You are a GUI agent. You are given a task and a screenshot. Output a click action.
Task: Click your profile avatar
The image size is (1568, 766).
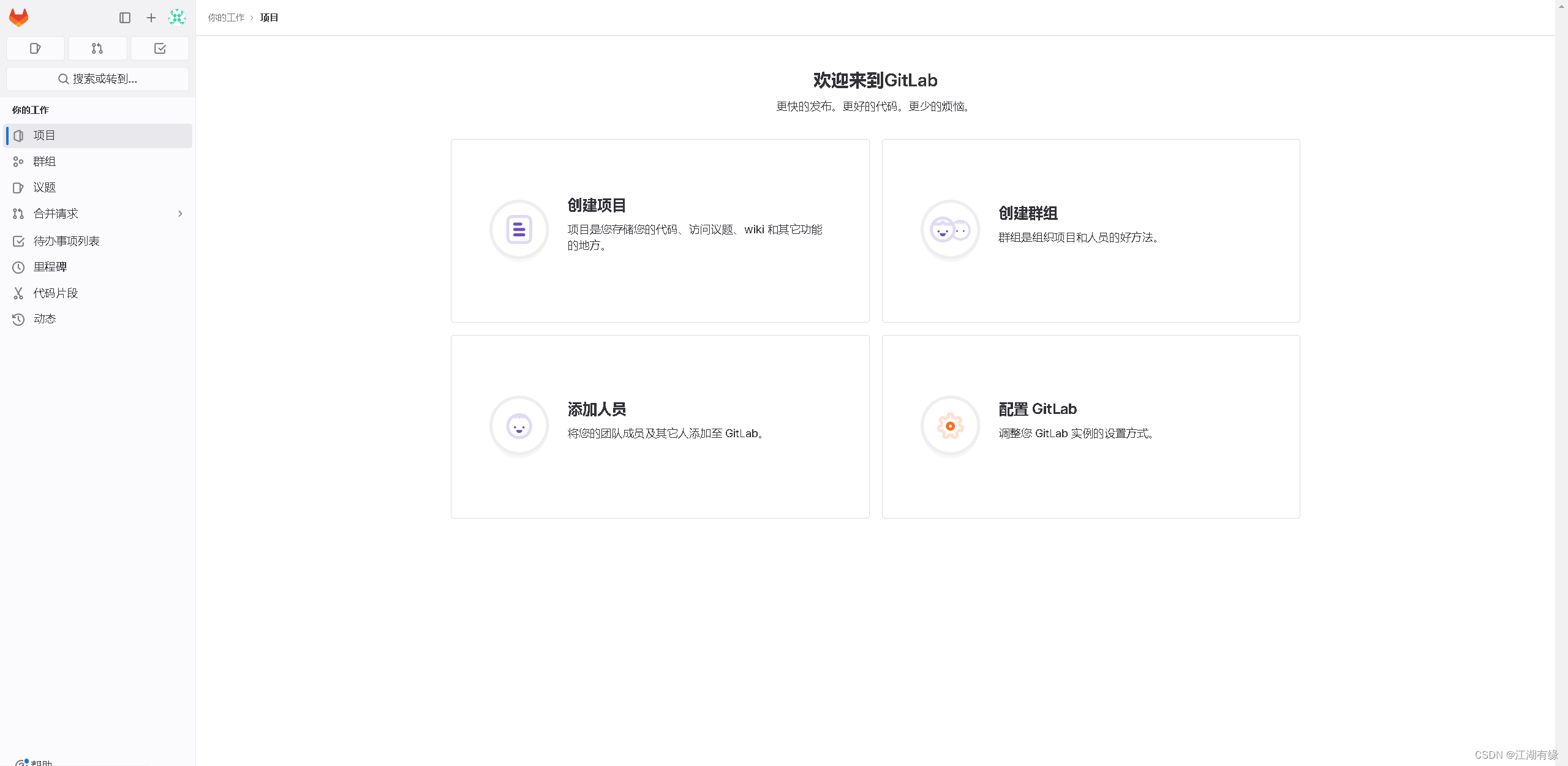click(177, 18)
